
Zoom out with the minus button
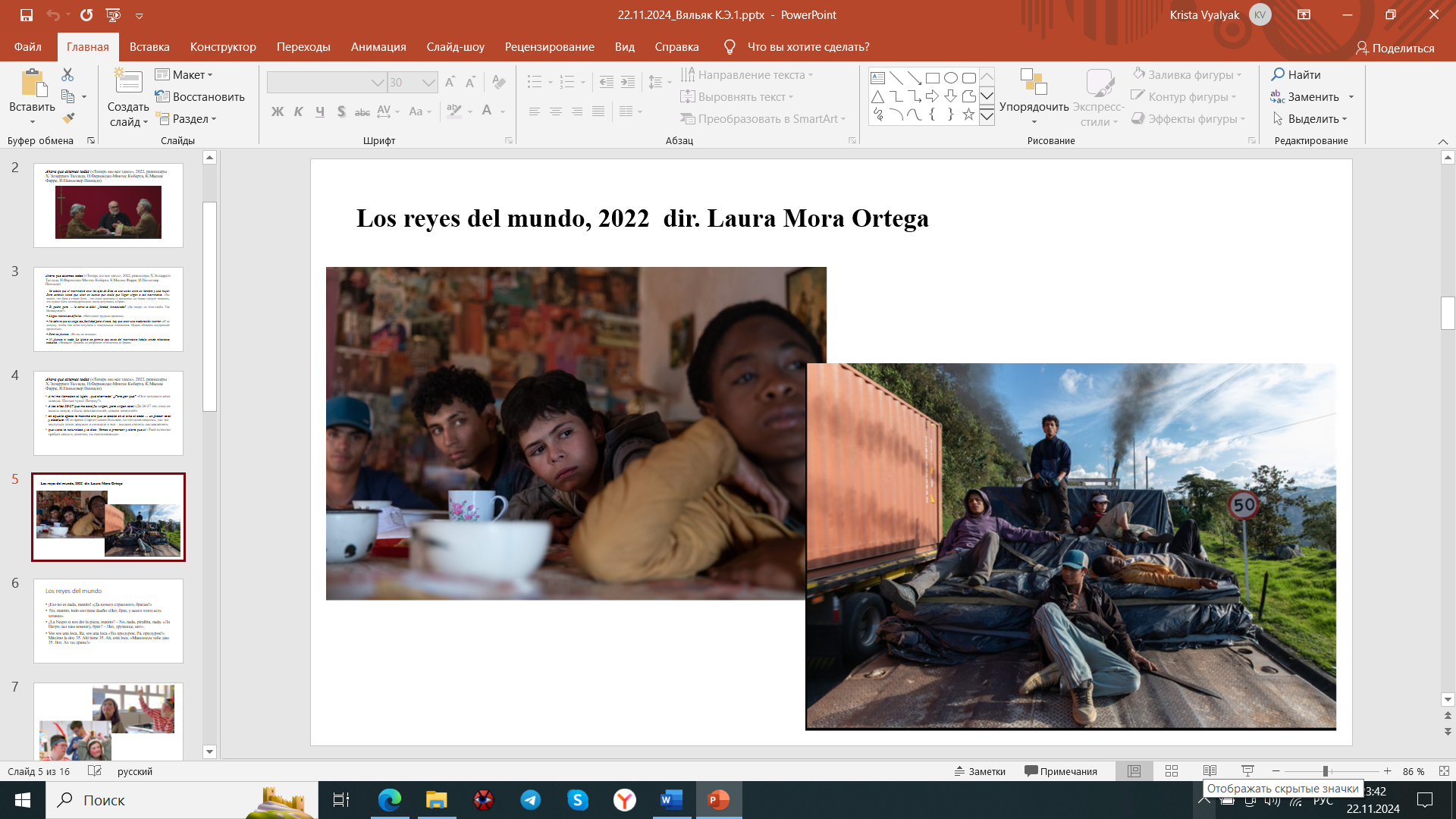tap(1276, 771)
